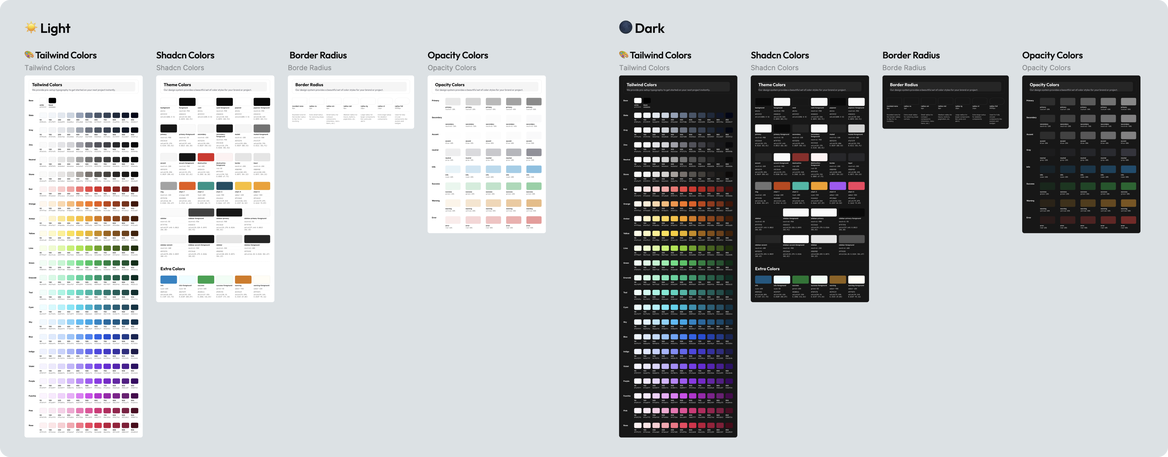The height and width of the screenshot is (457, 1168).
Task: Pick the most opaque Primary swatch in light Opacity Colors
Action: click(533, 101)
